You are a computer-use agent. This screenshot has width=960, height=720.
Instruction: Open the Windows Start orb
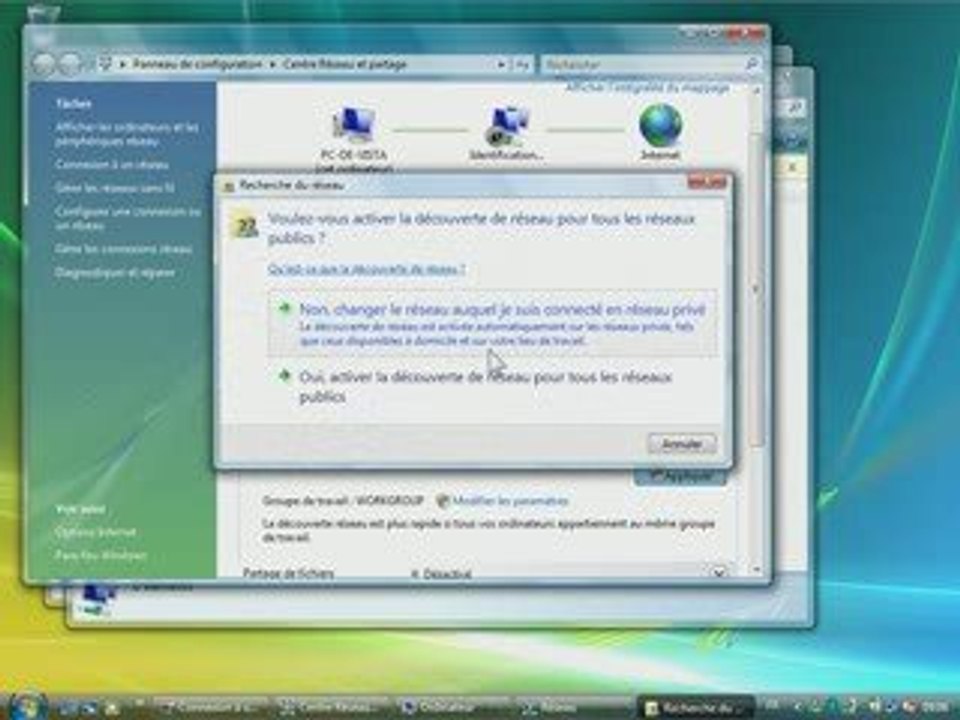[x=26, y=705]
